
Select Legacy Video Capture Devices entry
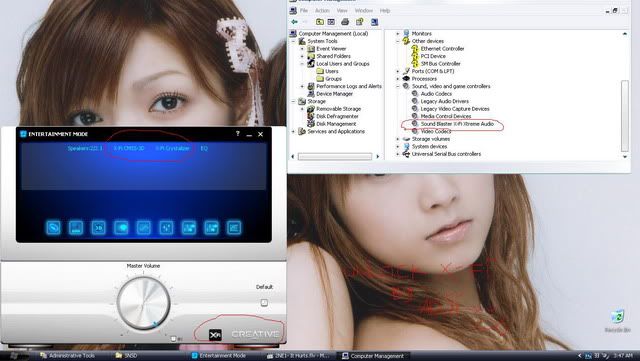pyautogui.click(x=455, y=109)
